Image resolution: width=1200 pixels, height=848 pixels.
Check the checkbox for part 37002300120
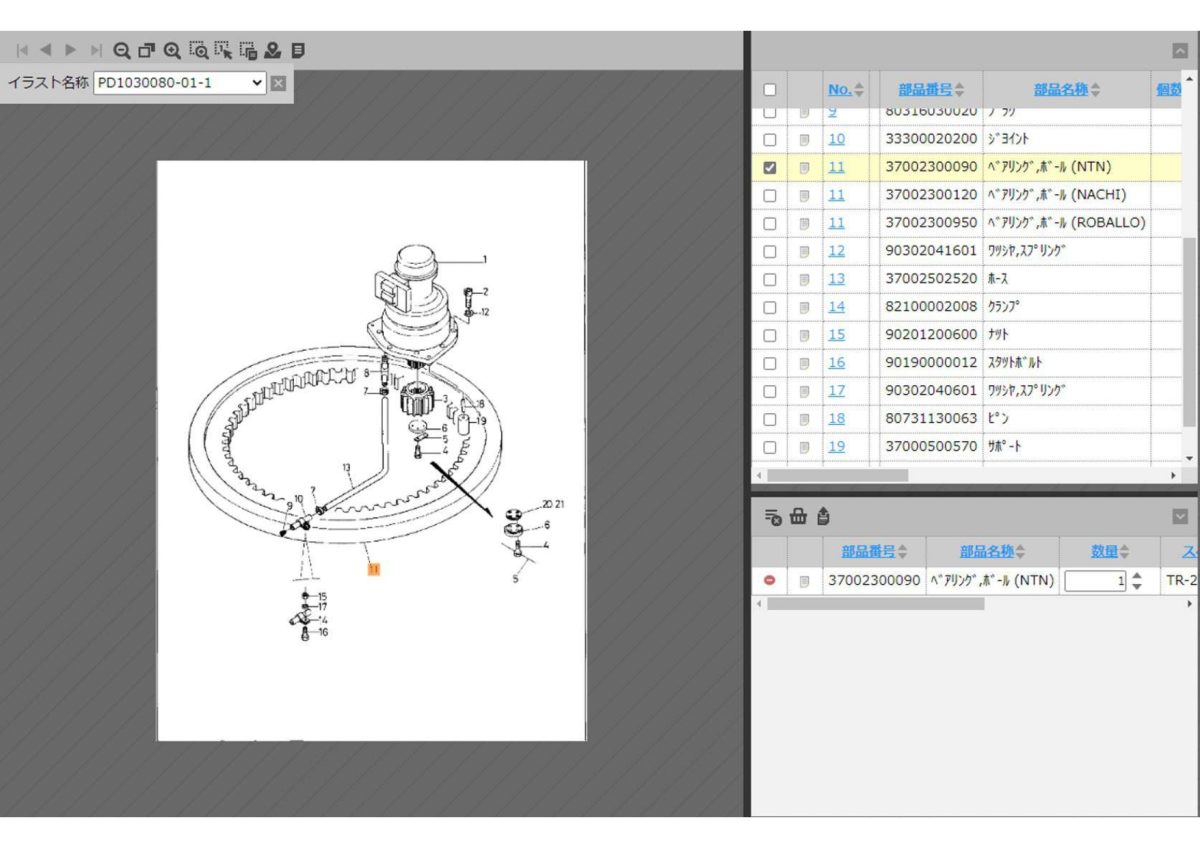click(770, 195)
